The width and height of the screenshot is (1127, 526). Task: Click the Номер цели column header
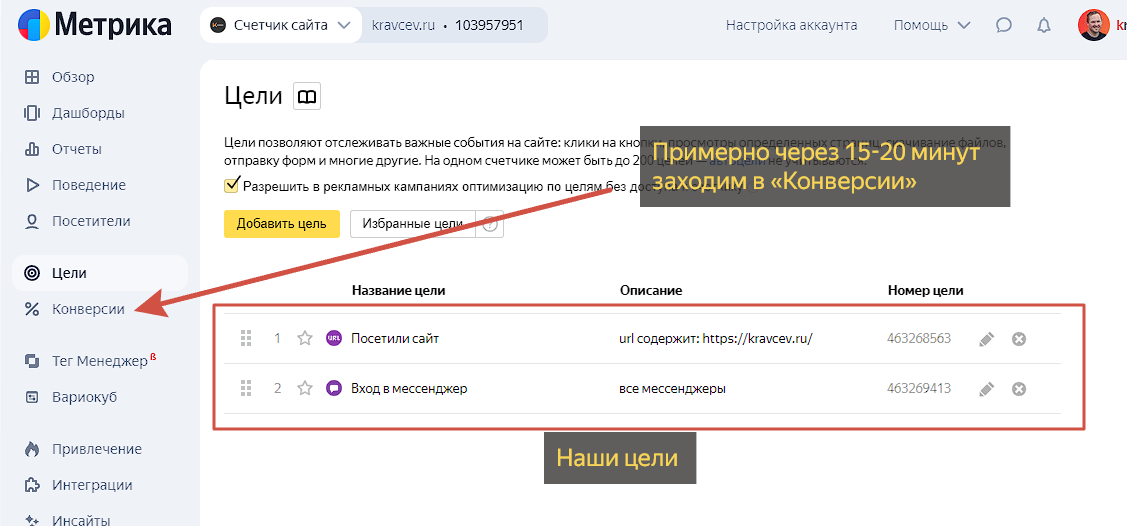click(x=926, y=290)
